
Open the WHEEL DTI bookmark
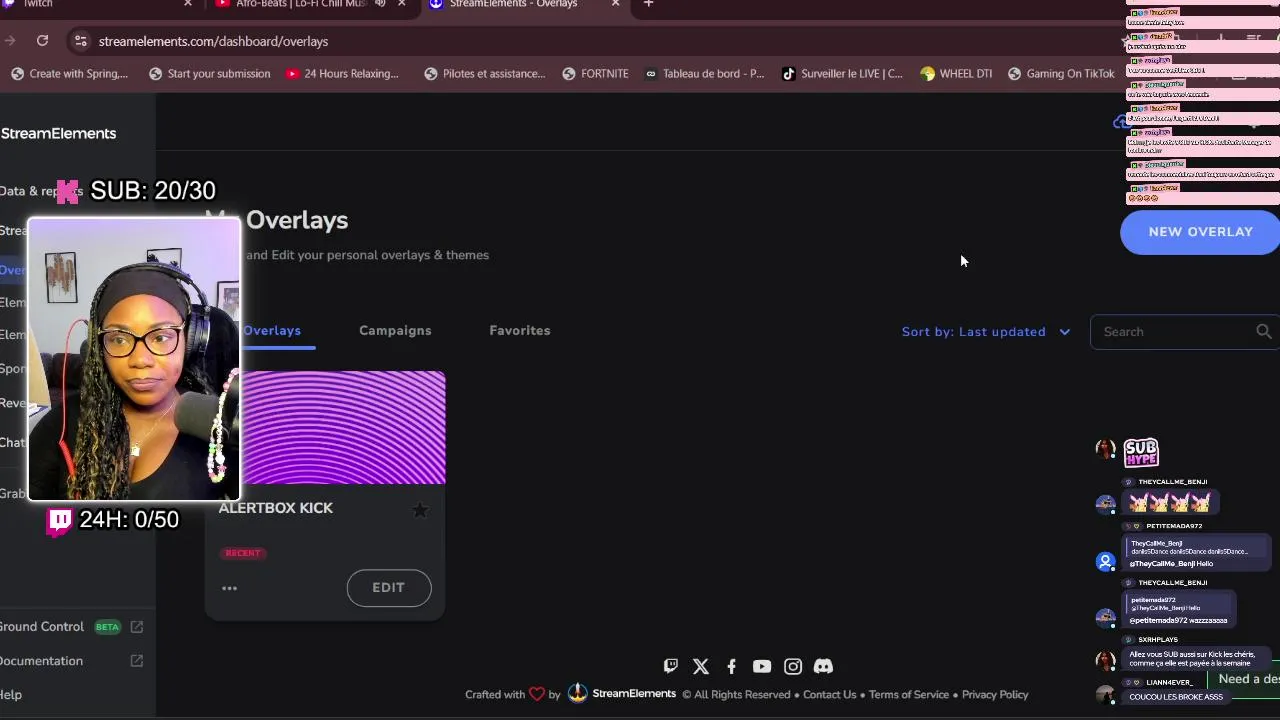[956, 73]
